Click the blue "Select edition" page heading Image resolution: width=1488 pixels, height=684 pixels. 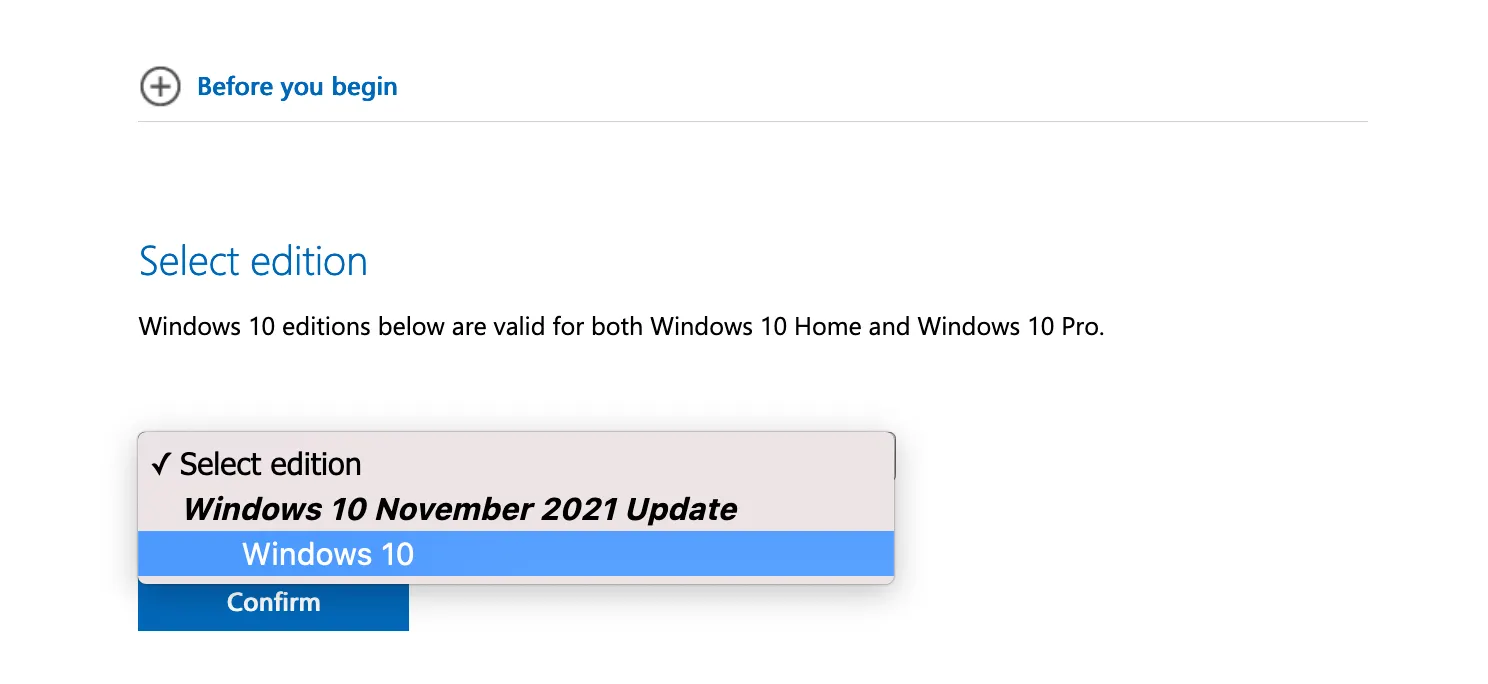(x=253, y=261)
